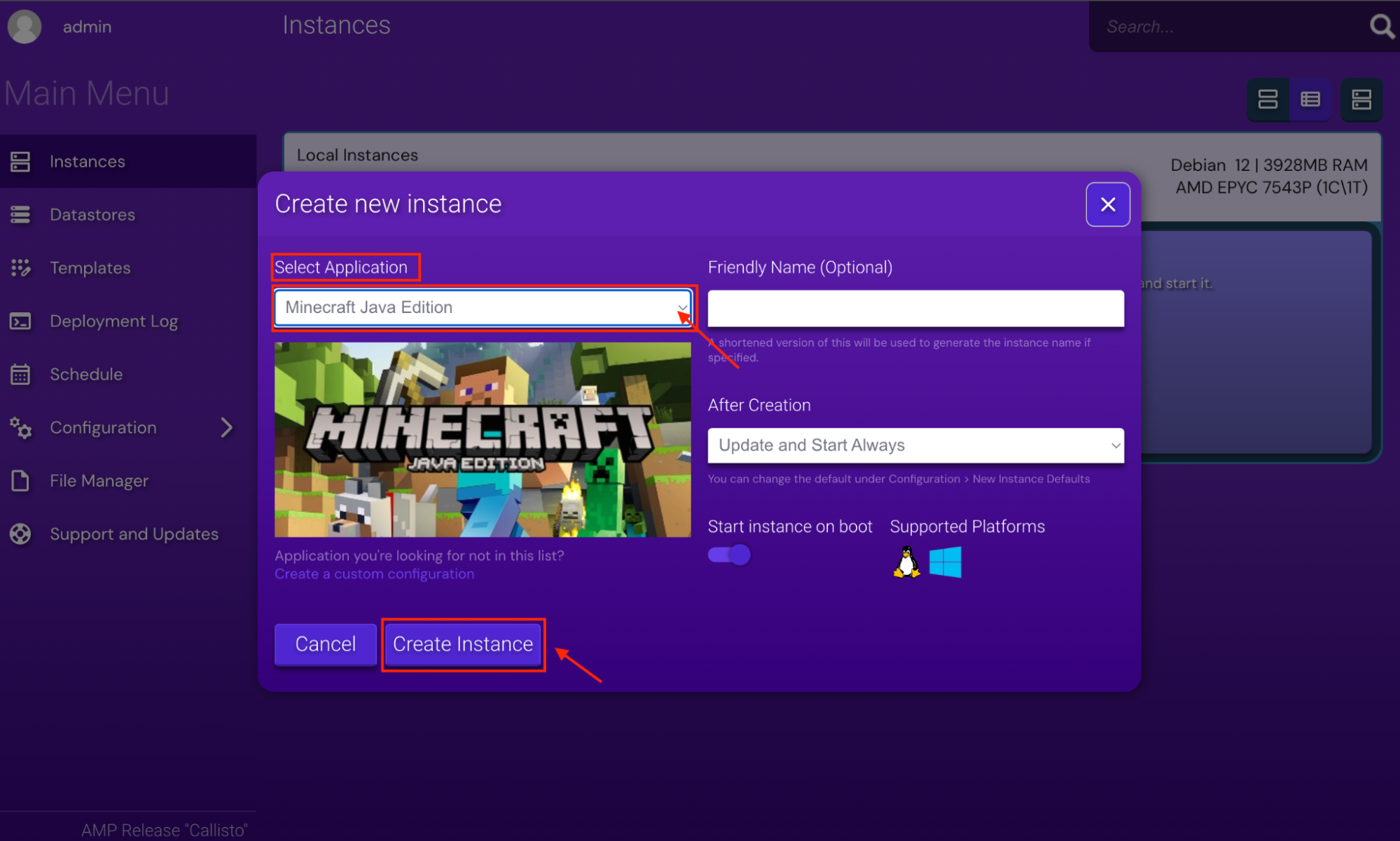Expand the Configuration submenu chevron
Image resolution: width=1400 pixels, height=841 pixels.
tap(226, 427)
